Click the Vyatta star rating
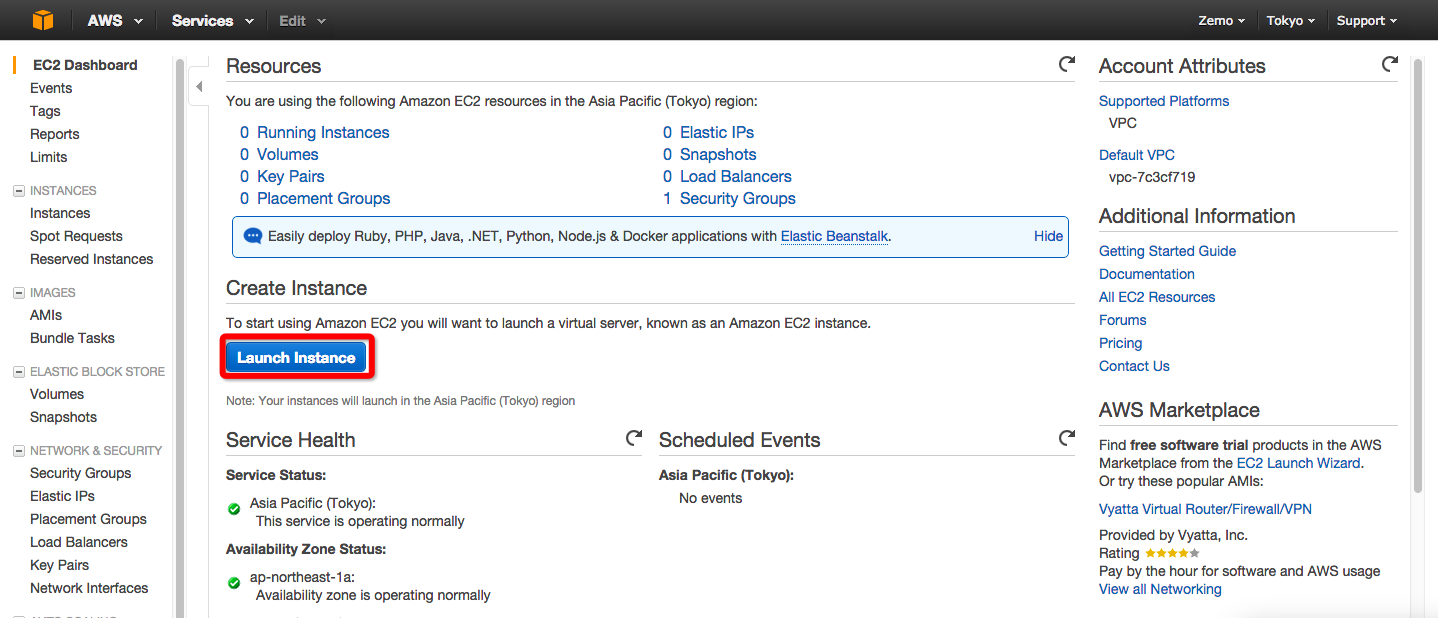This screenshot has height=618, width=1438. point(1172,553)
